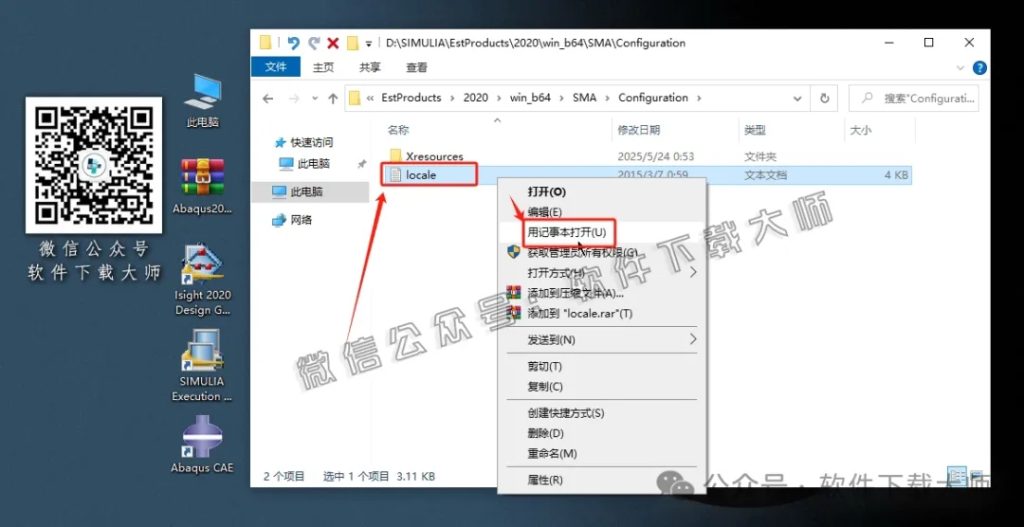Click SIMULIA Execution desktop shortcut

click(x=202, y=366)
